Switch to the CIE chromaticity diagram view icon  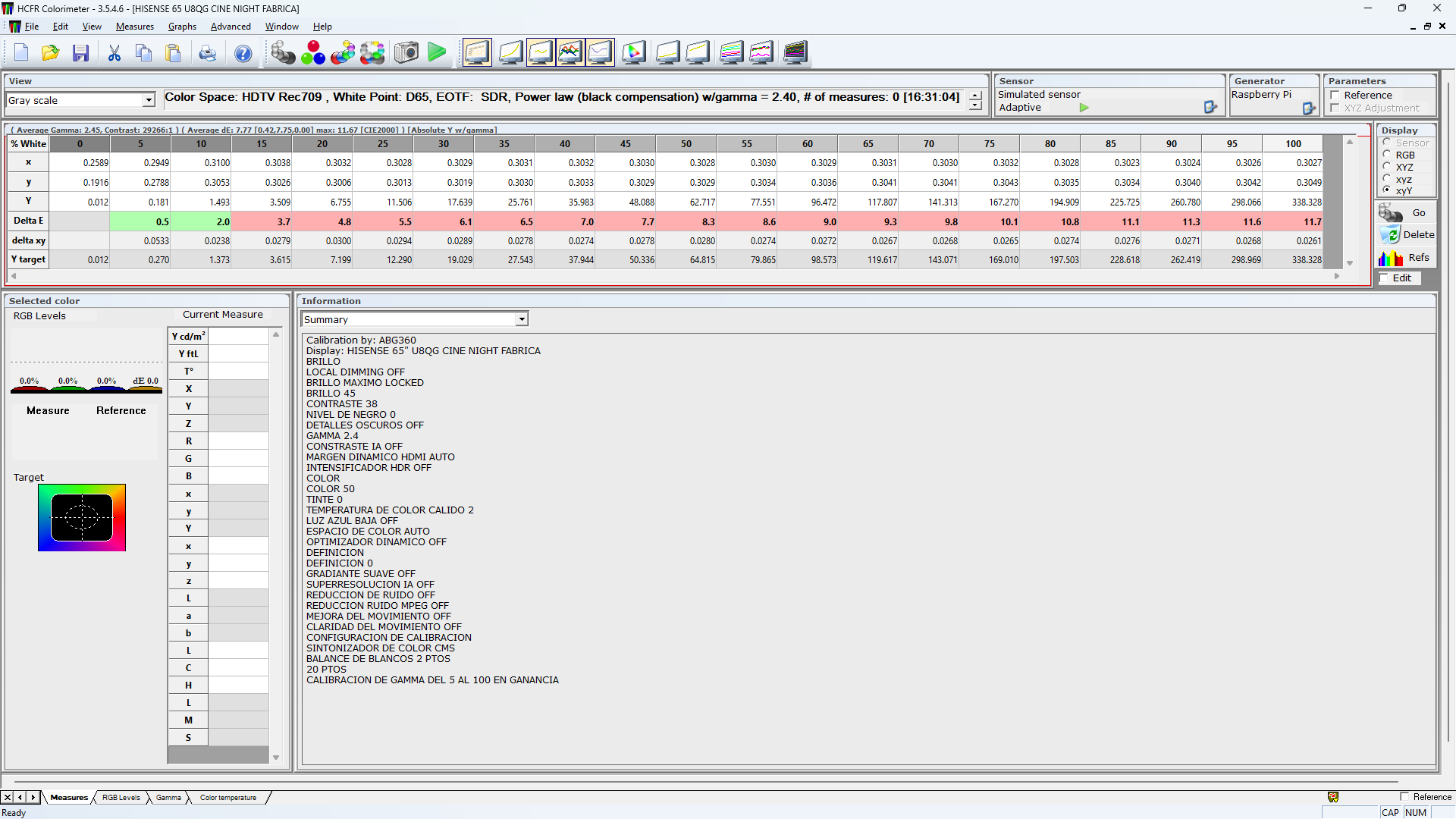point(634,52)
